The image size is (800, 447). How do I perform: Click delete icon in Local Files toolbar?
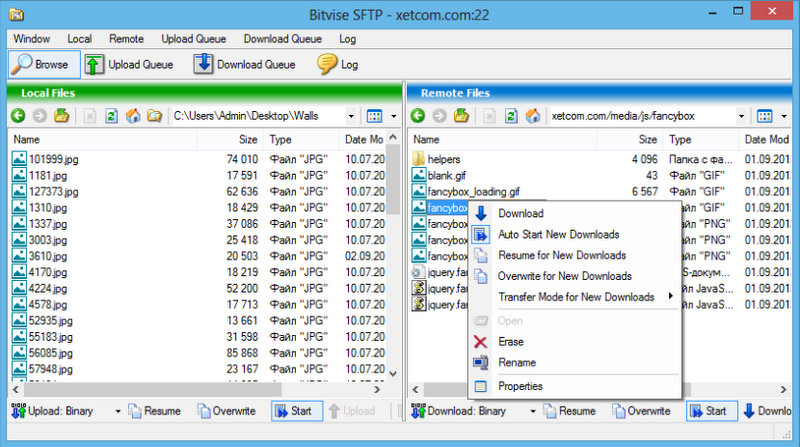coord(90,116)
